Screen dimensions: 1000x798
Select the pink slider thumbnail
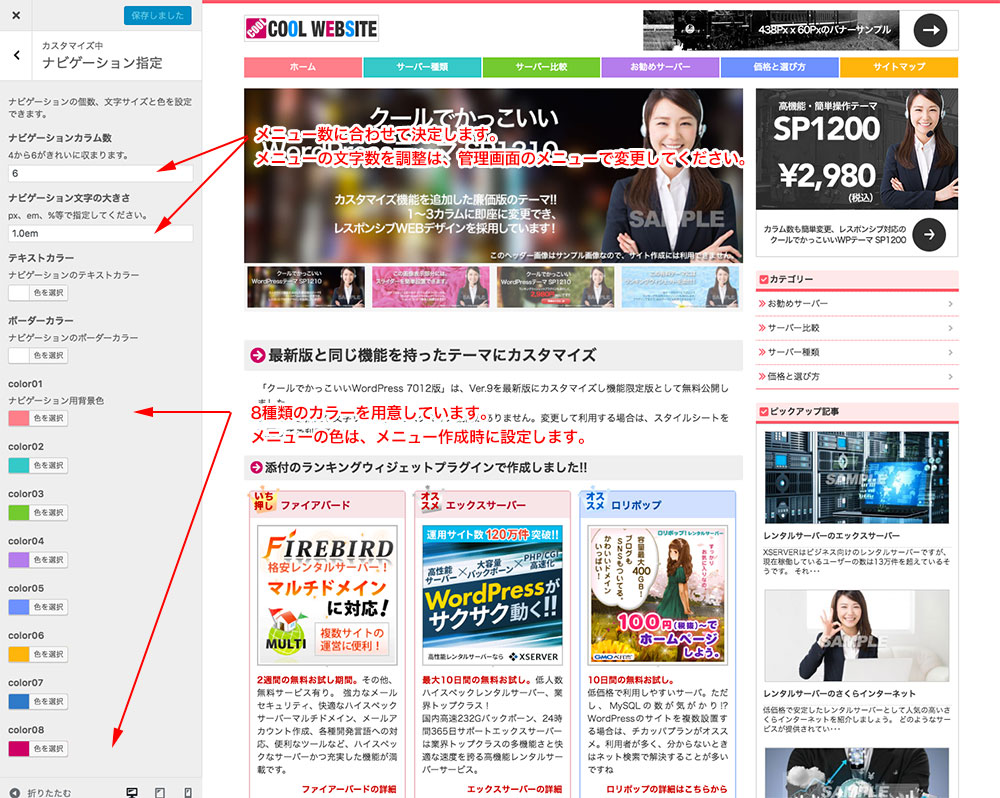pos(431,287)
